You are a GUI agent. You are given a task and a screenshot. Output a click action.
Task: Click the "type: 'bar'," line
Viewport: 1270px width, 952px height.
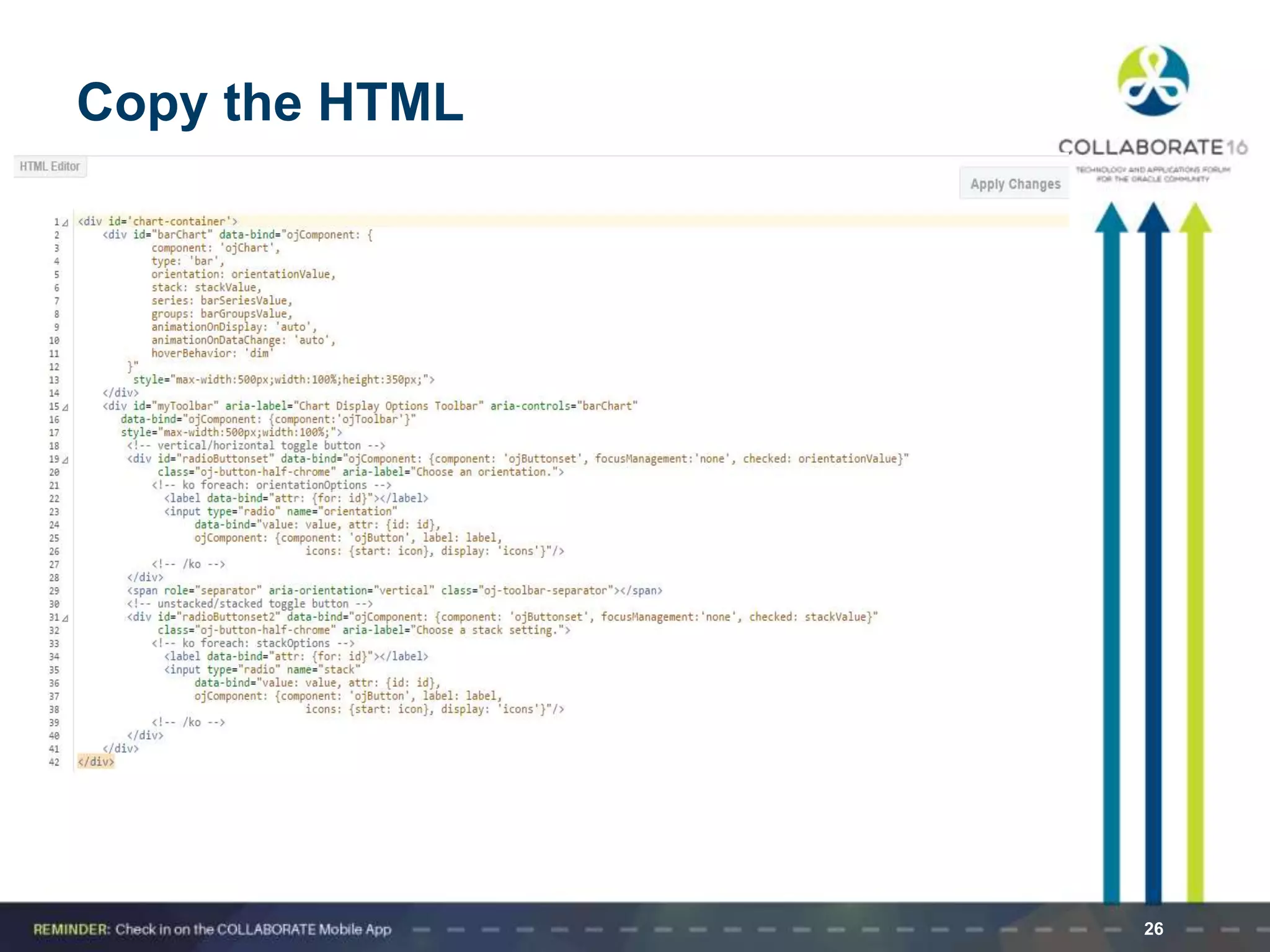[x=188, y=261]
